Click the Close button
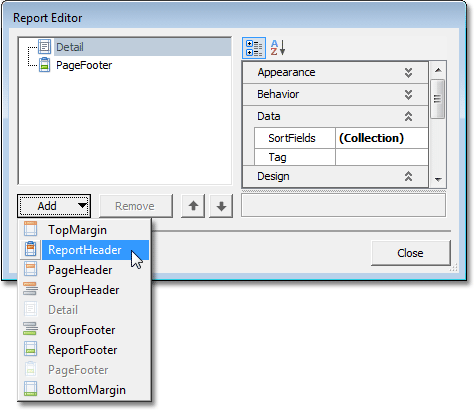 tap(410, 253)
